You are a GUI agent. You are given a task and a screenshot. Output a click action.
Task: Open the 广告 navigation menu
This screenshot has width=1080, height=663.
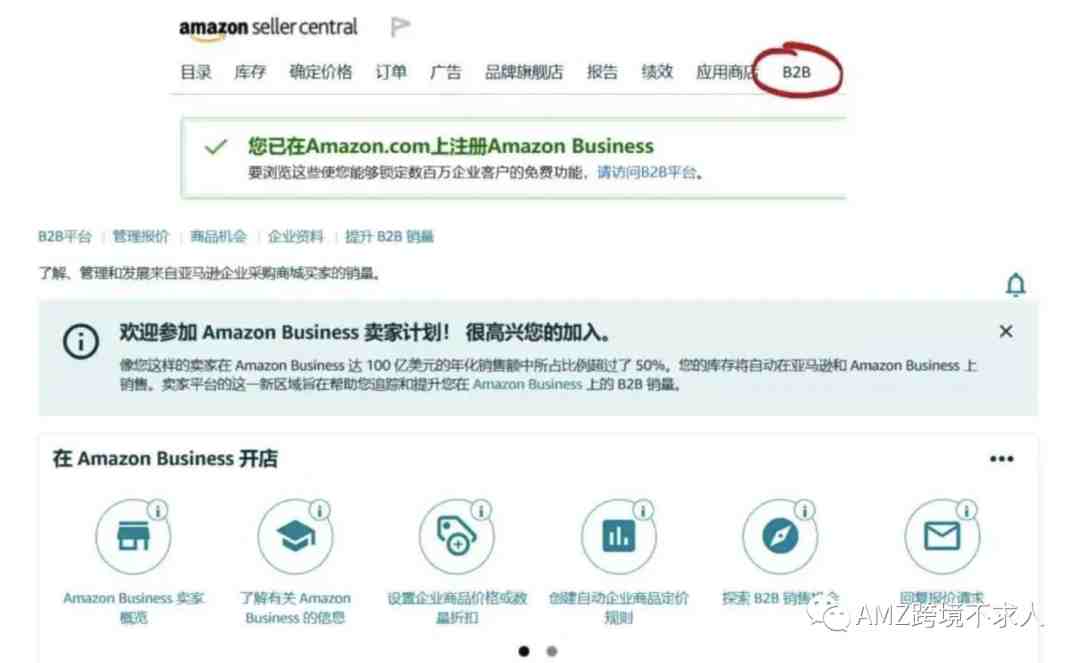[x=446, y=72]
